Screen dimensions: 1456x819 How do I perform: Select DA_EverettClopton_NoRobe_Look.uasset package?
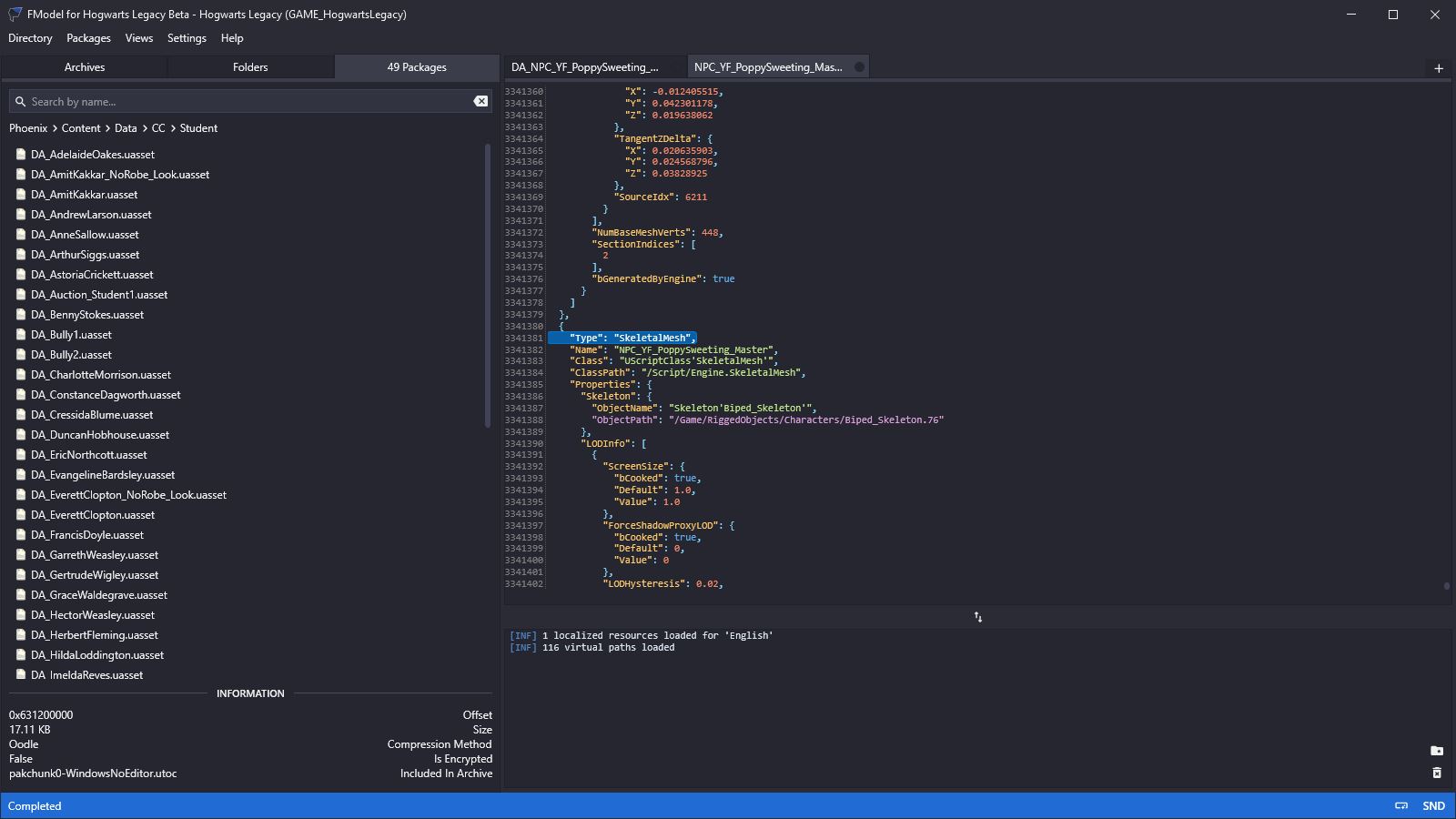point(128,495)
